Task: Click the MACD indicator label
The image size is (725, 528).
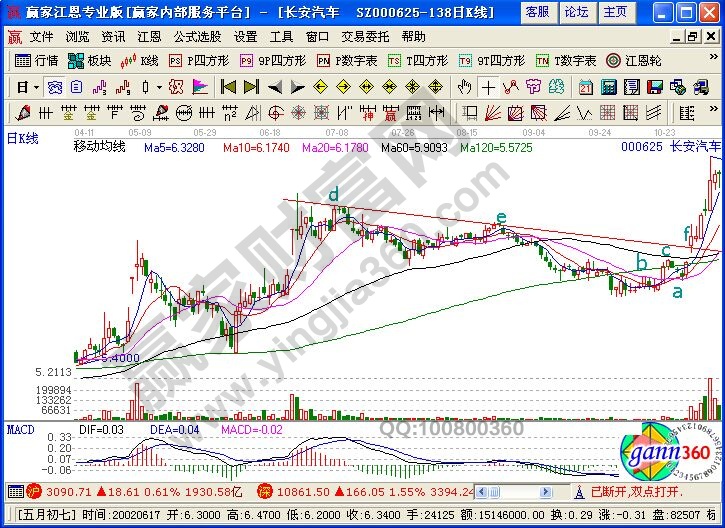Action: pos(21,429)
